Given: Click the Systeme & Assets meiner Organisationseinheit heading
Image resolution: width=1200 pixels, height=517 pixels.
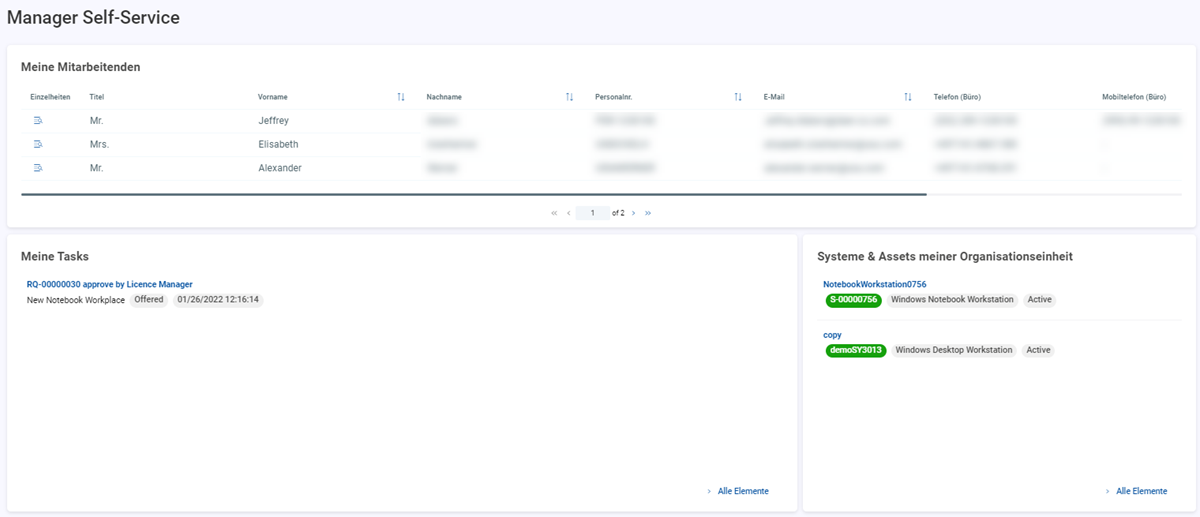Looking at the screenshot, I should click(945, 257).
